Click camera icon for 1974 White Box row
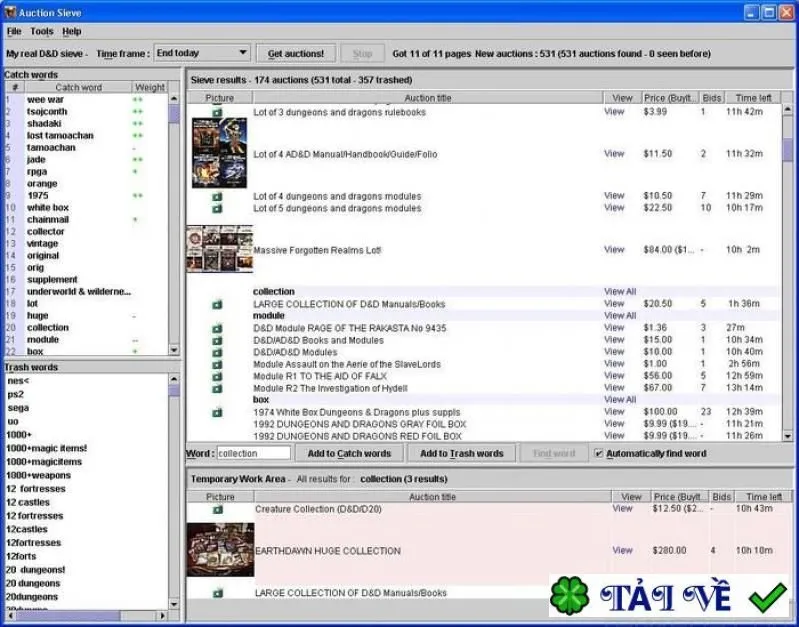799x627 pixels. (x=217, y=412)
